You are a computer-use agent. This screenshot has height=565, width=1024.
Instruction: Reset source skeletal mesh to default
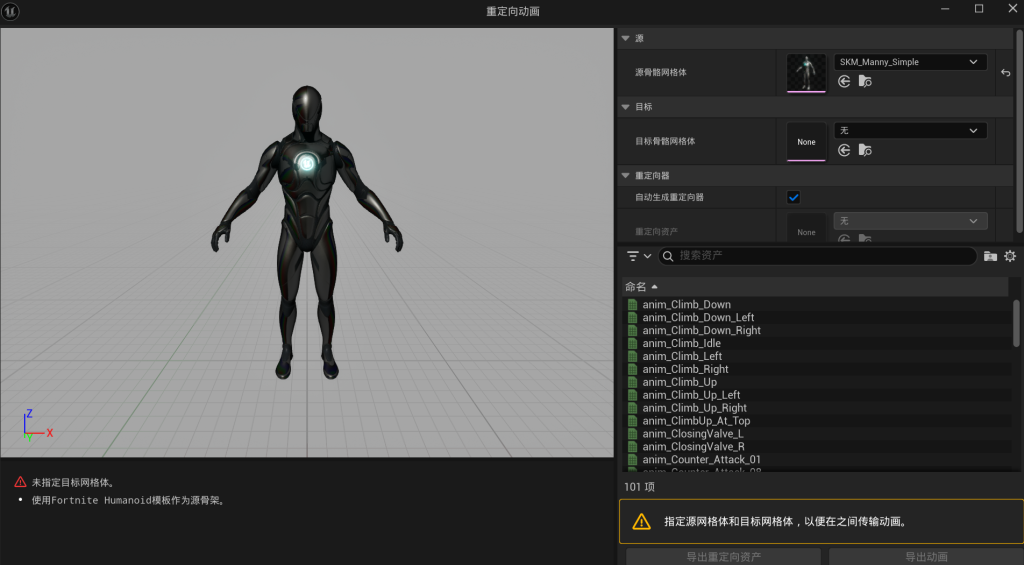(x=1005, y=73)
